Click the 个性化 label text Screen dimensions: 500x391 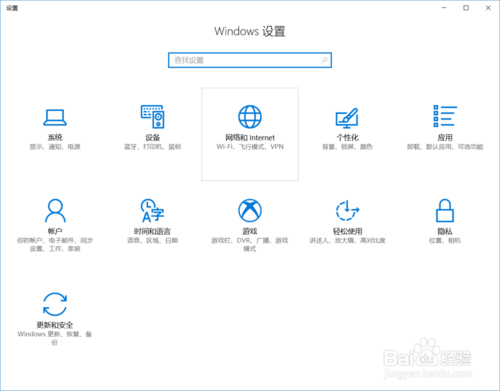347,137
